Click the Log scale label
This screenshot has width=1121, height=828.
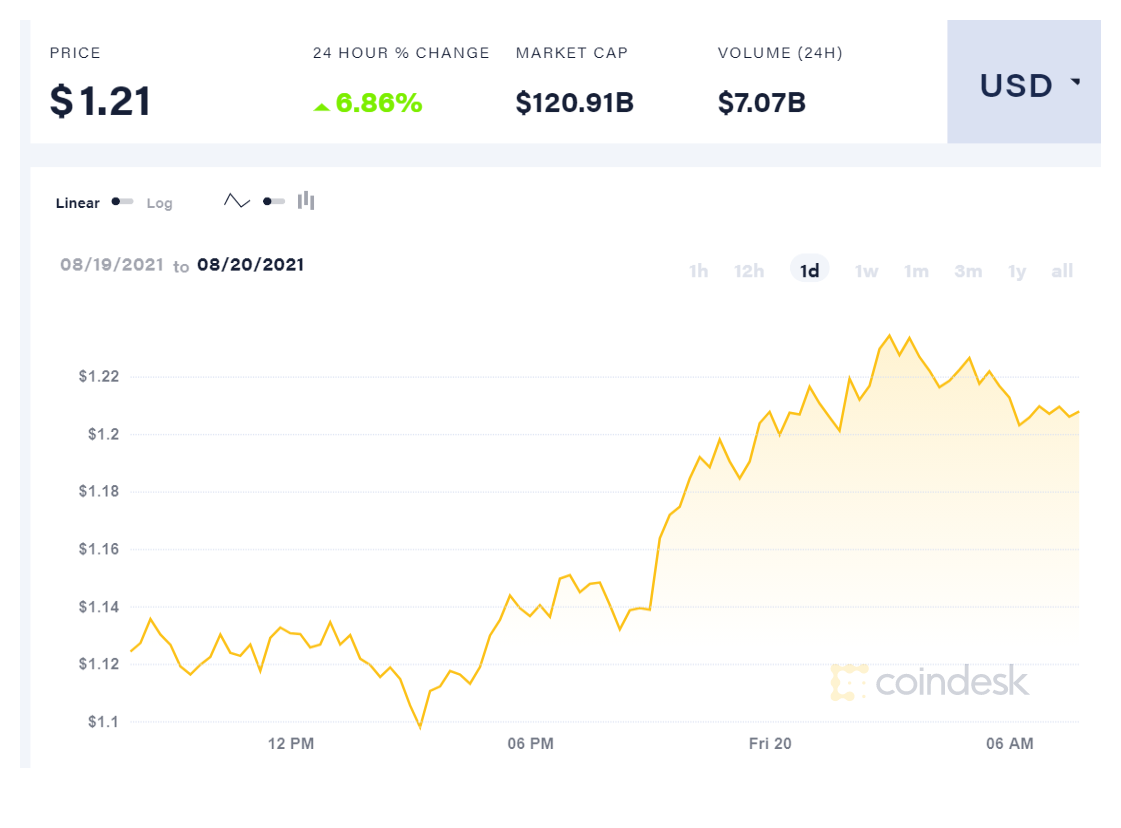pyautogui.click(x=160, y=203)
